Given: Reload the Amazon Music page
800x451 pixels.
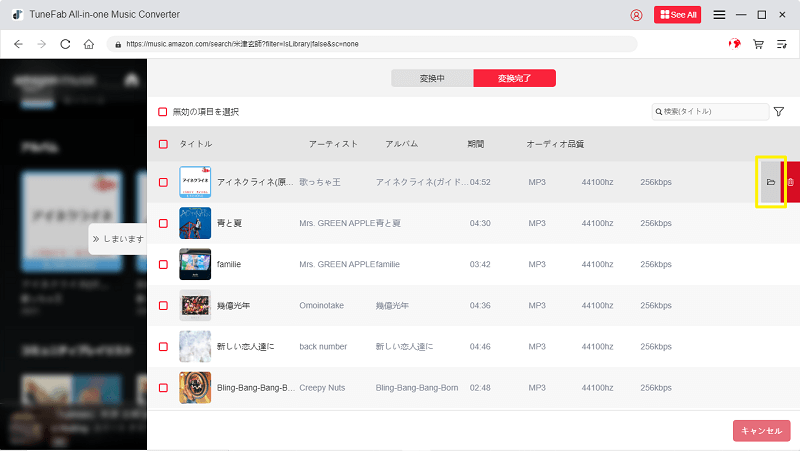Looking at the screenshot, I should pos(65,44).
